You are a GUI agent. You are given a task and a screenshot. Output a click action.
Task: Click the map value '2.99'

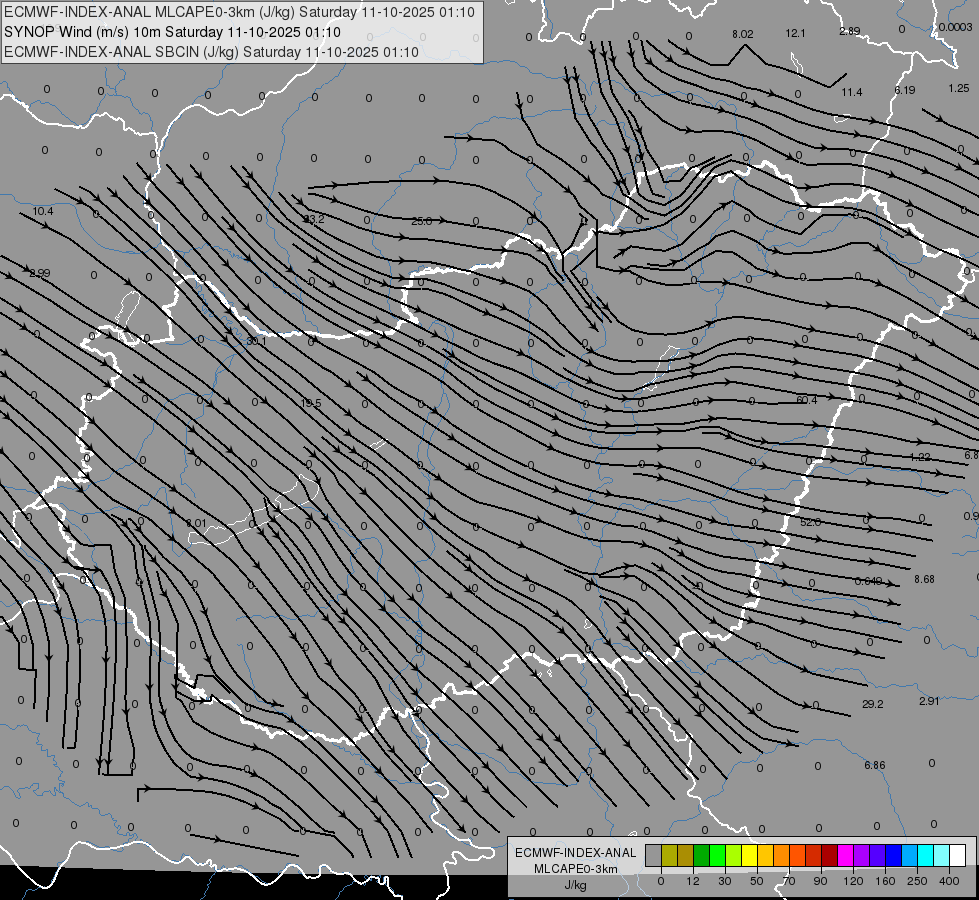[39, 273]
